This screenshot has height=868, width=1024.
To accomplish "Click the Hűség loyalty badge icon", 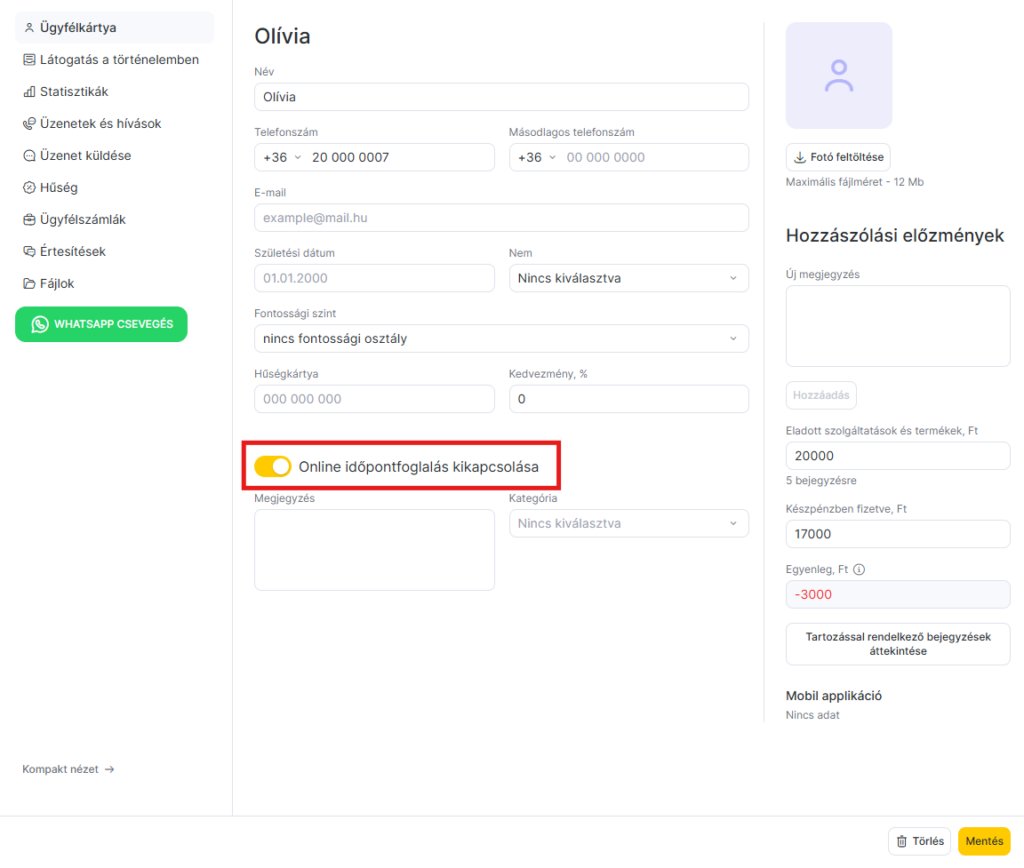I will 29,188.
